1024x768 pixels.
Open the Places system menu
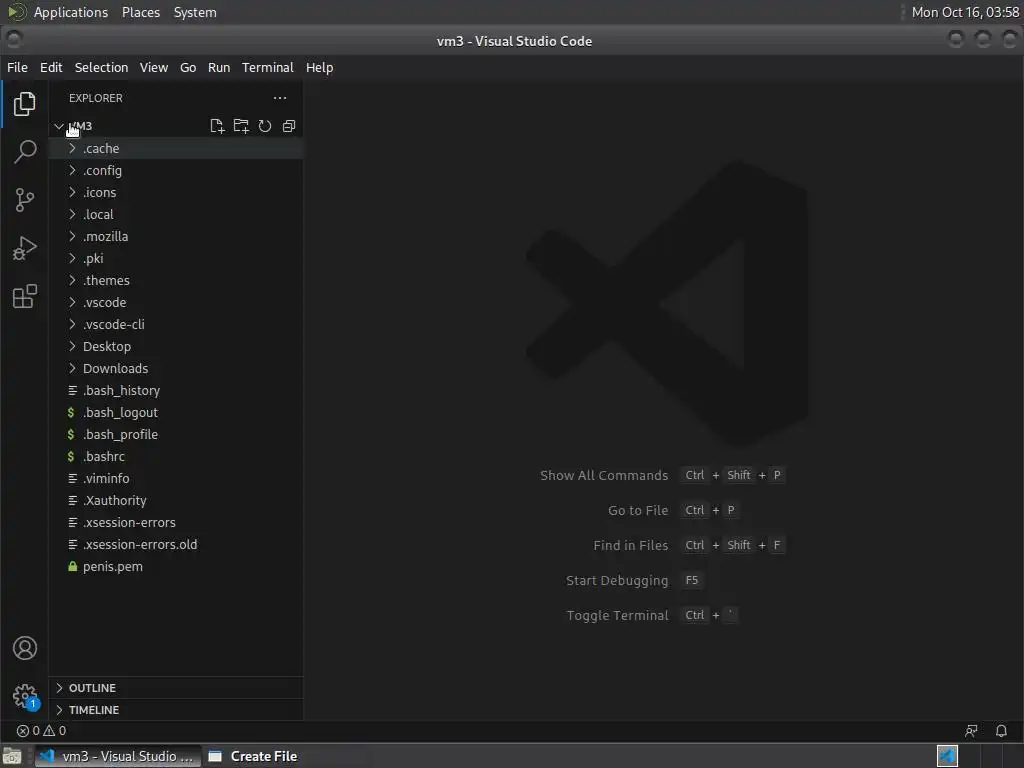pyautogui.click(x=141, y=12)
